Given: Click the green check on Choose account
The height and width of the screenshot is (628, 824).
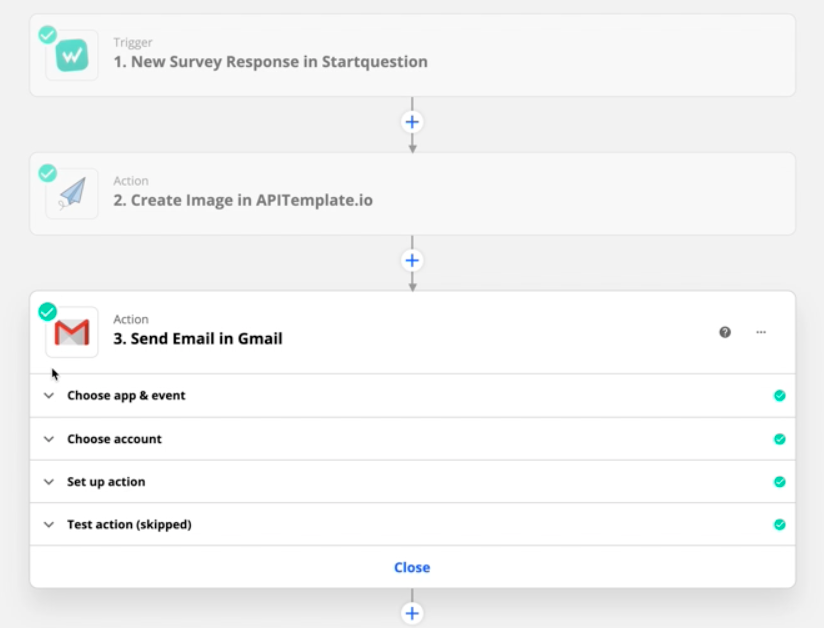Looking at the screenshot, I should point(779,439).
